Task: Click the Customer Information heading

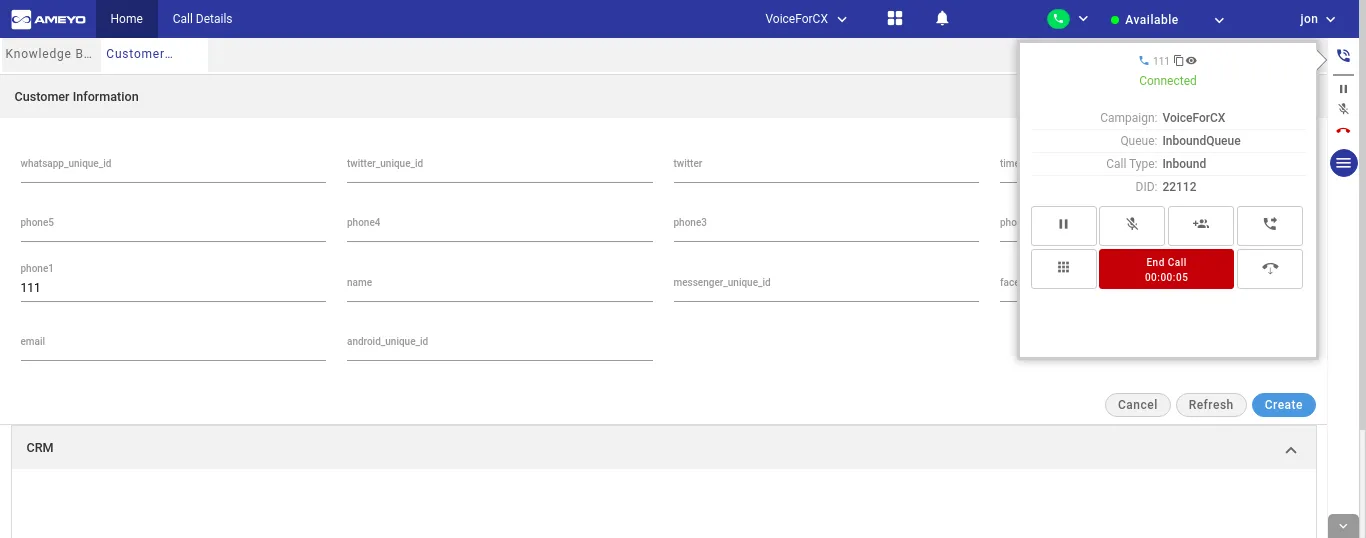Action: (77, 97)
